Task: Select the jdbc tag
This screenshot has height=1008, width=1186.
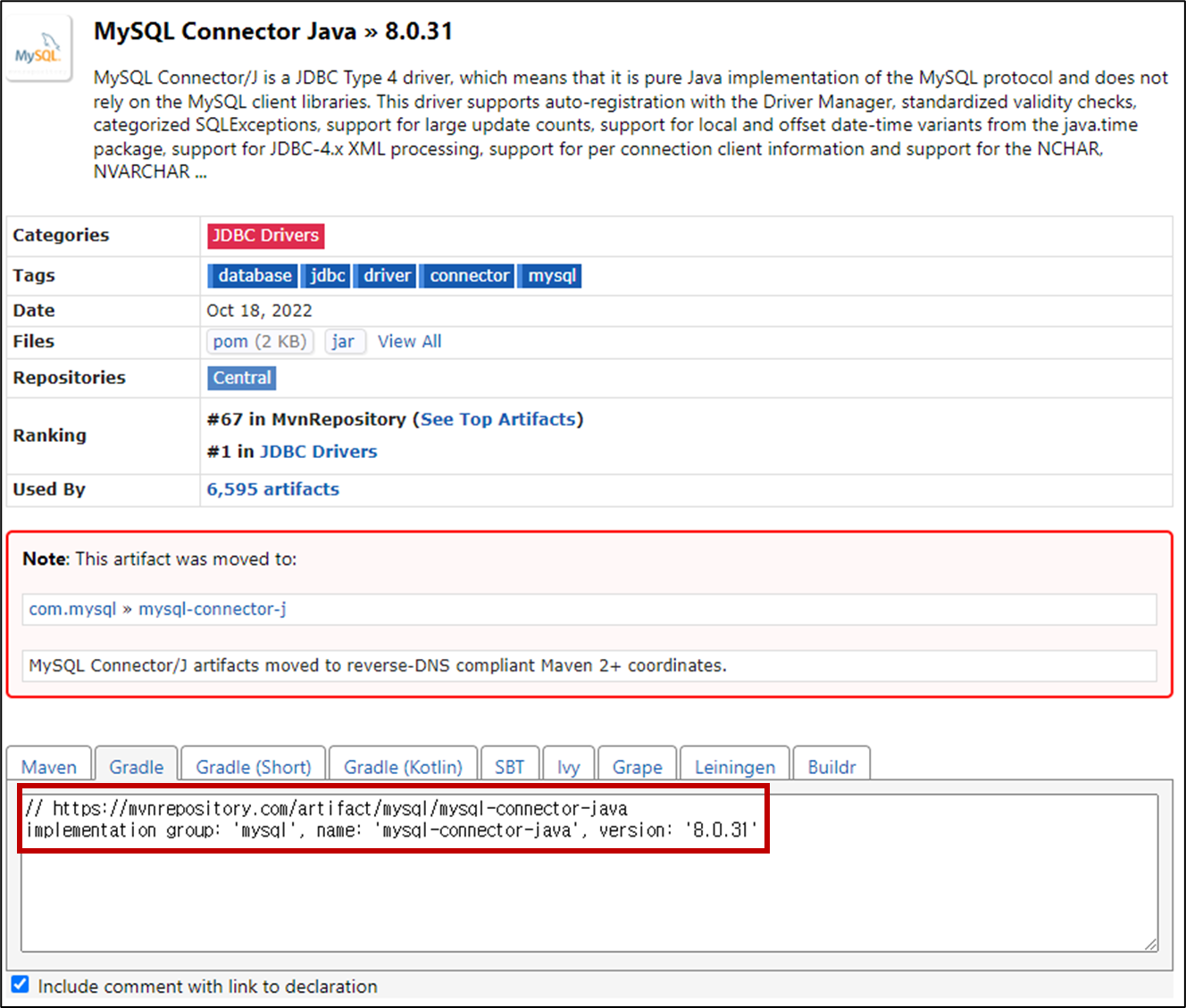Action: coord(327,276)
